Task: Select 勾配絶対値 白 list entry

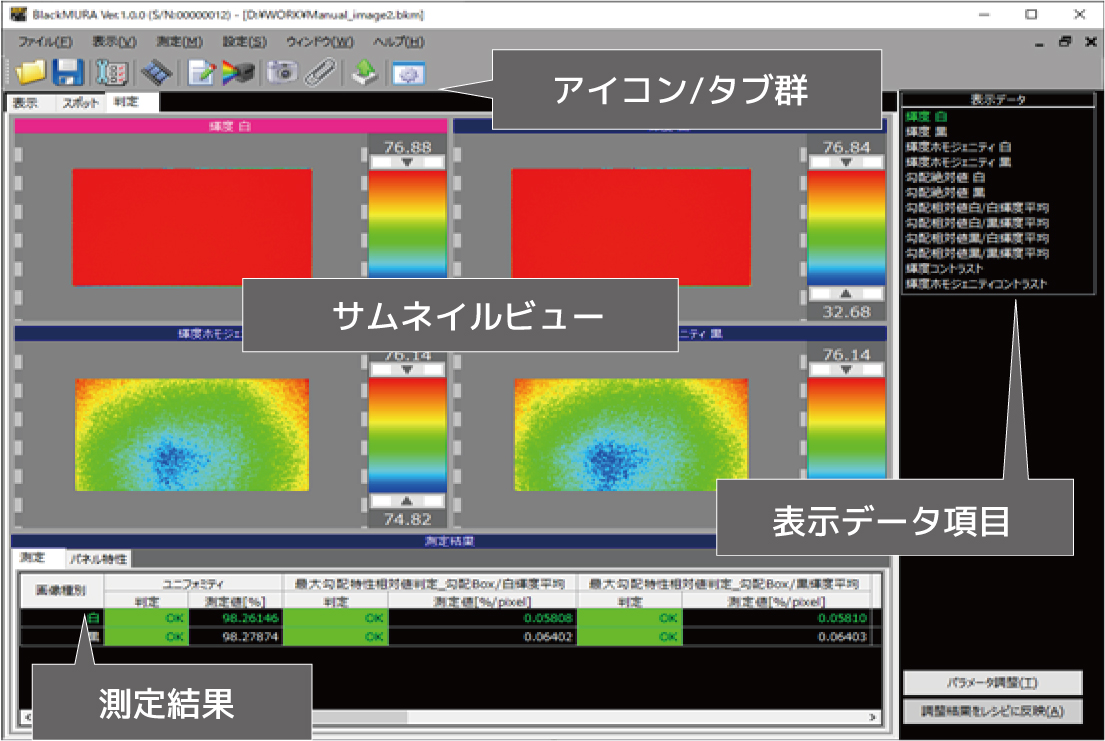Action: pos(945,177)
